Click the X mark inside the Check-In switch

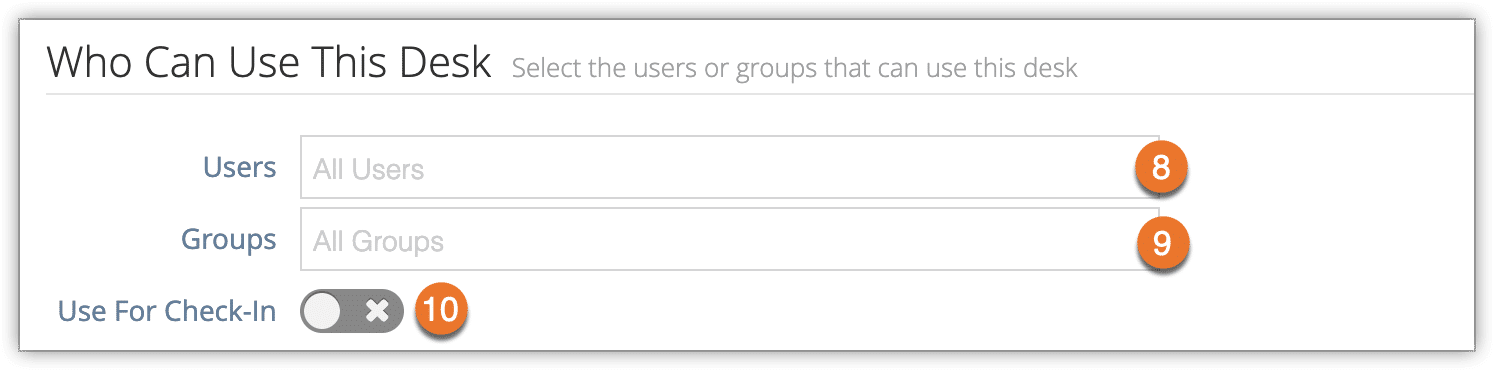click(377, 311)
